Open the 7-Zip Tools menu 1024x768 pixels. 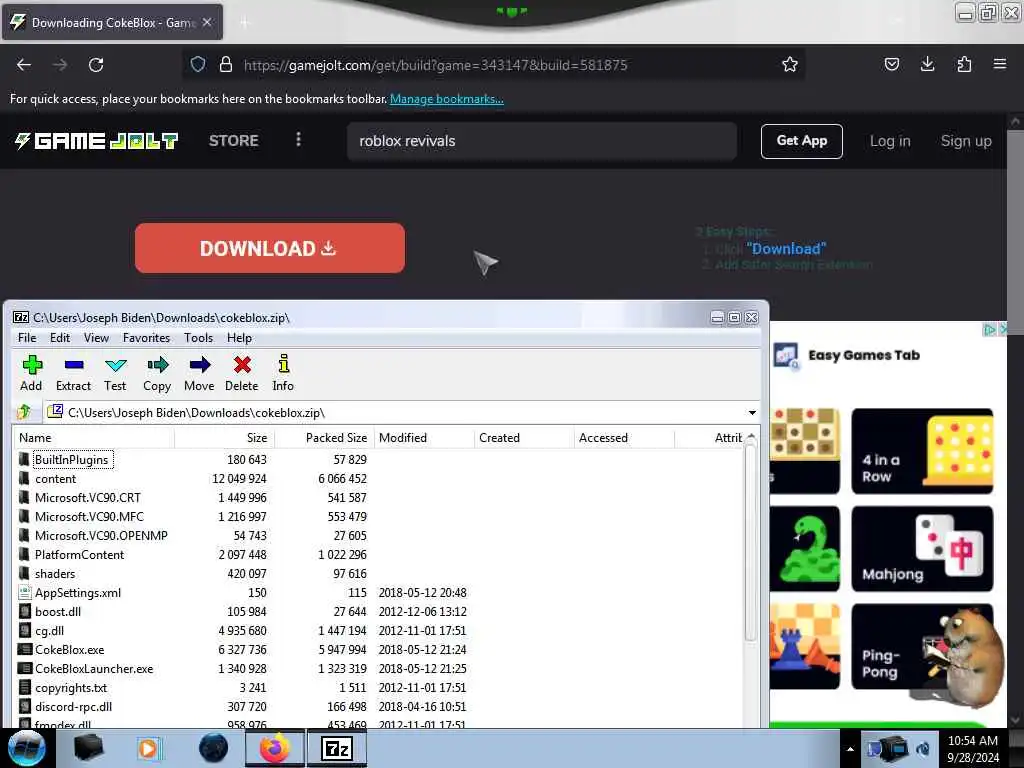[199, 338]
